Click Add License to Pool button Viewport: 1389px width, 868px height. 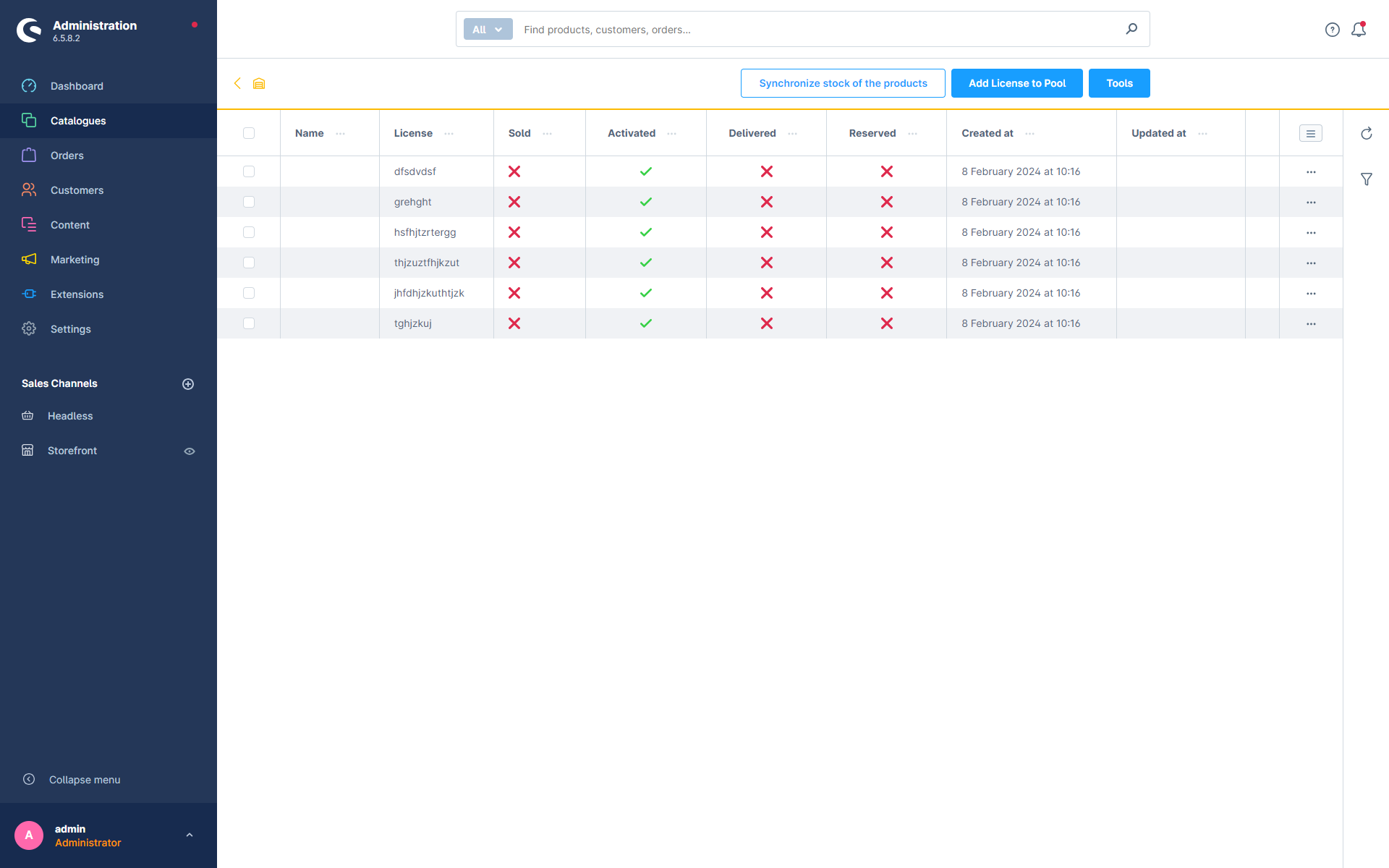click(x=1017, y=83)
